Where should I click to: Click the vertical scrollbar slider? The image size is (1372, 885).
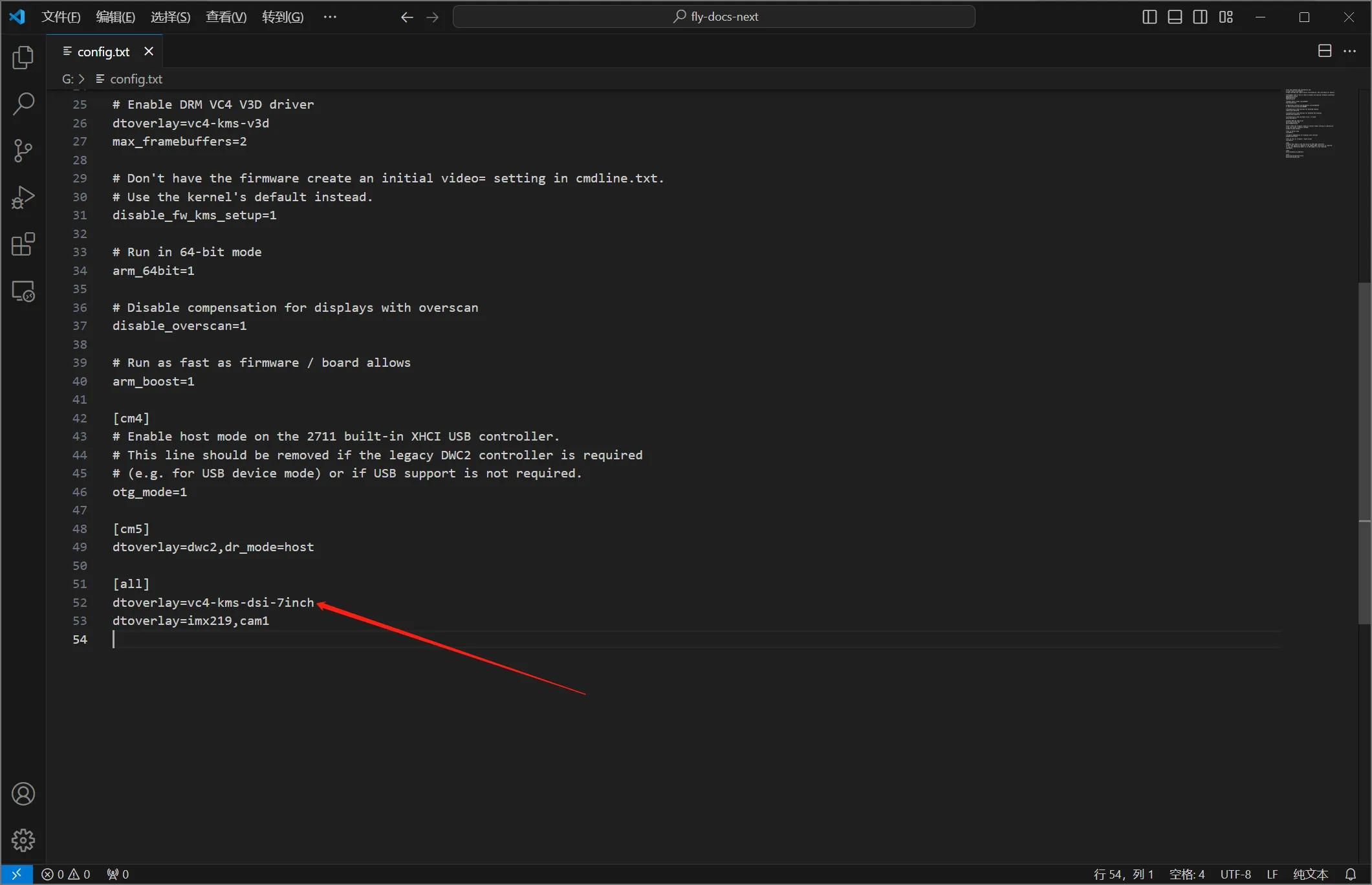tap(1364, 453)
